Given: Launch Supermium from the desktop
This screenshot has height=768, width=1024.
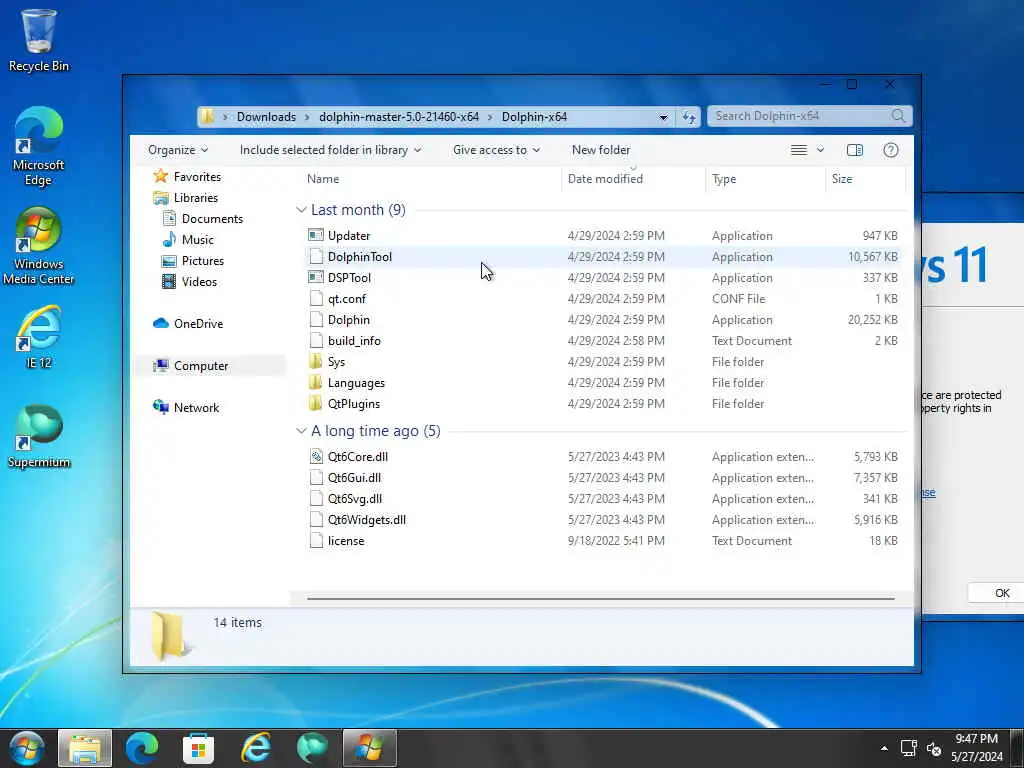Looking at the screenshot, I should (x=39, y=437).
